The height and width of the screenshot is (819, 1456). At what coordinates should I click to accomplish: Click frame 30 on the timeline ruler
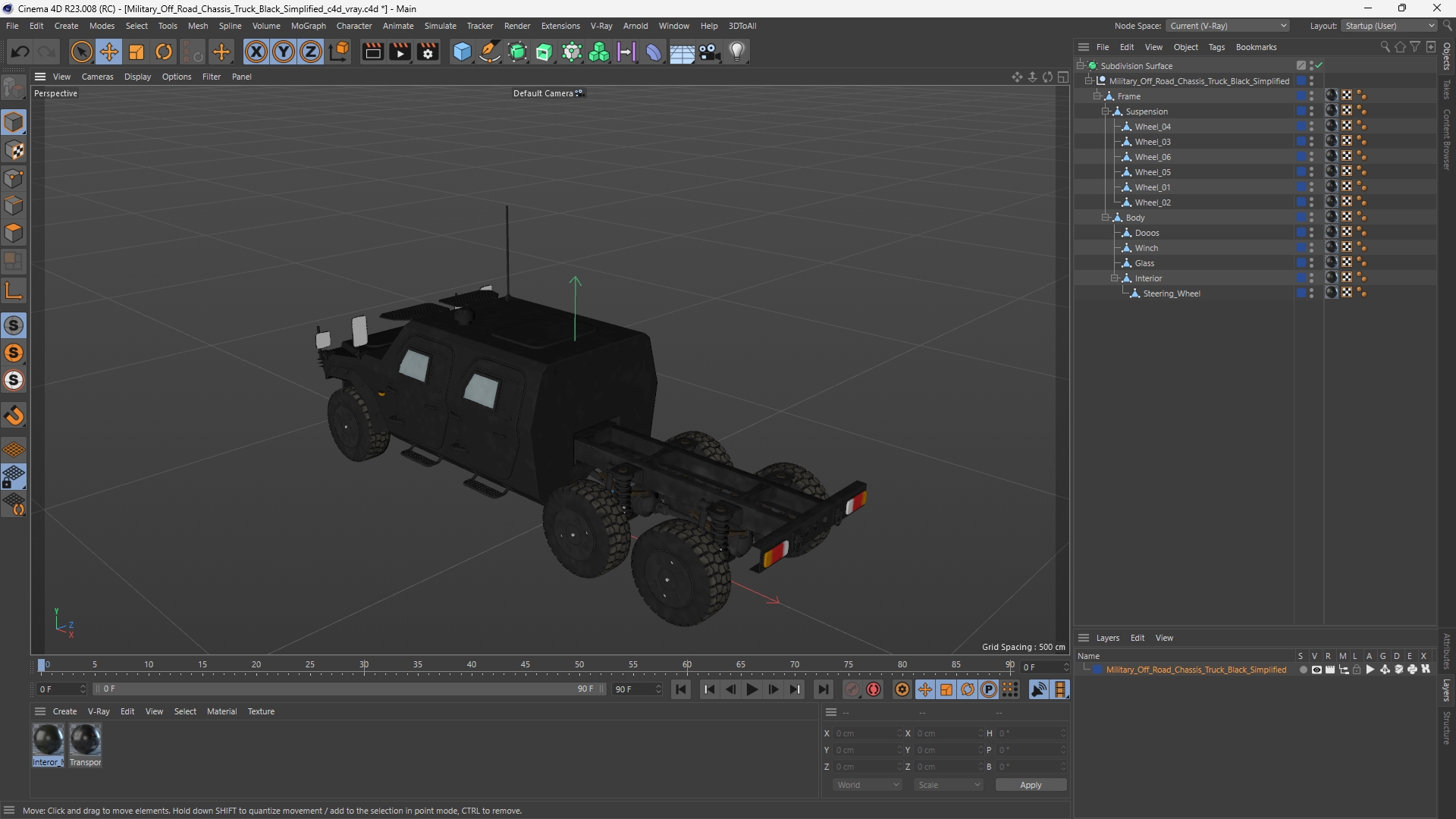364,665
